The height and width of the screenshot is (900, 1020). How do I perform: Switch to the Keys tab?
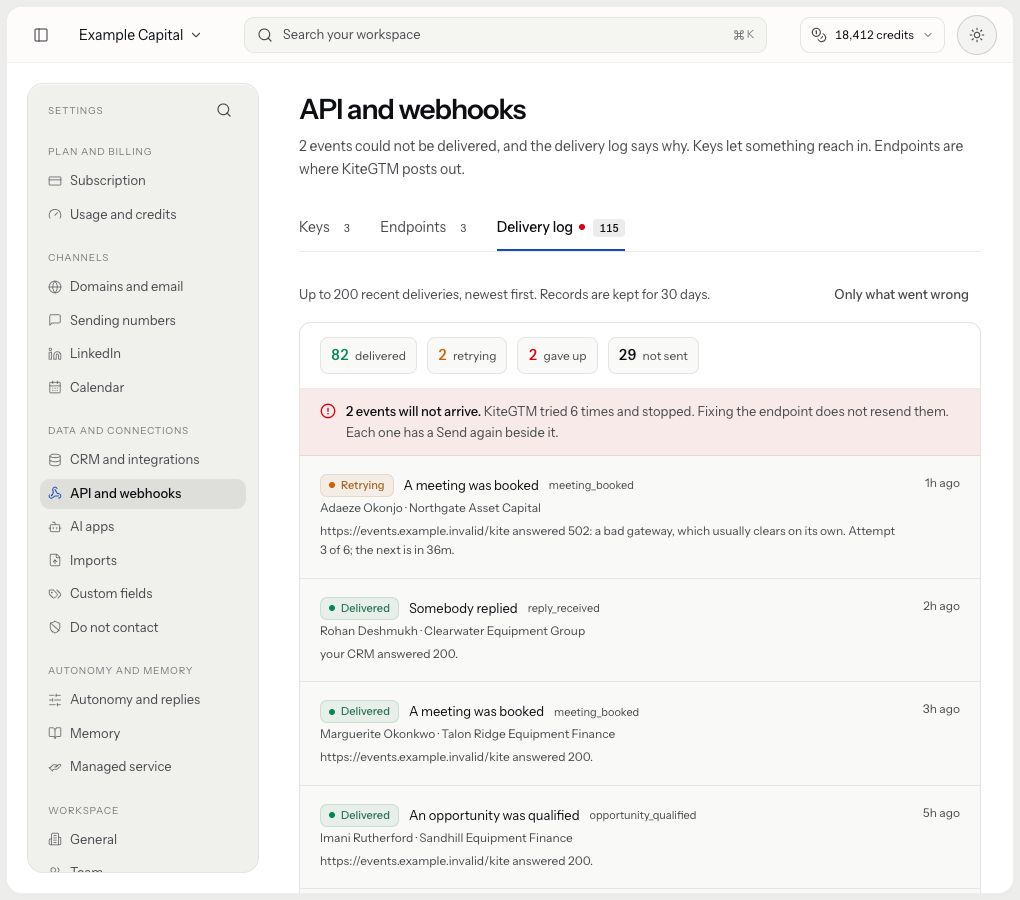tap(325, 228)
